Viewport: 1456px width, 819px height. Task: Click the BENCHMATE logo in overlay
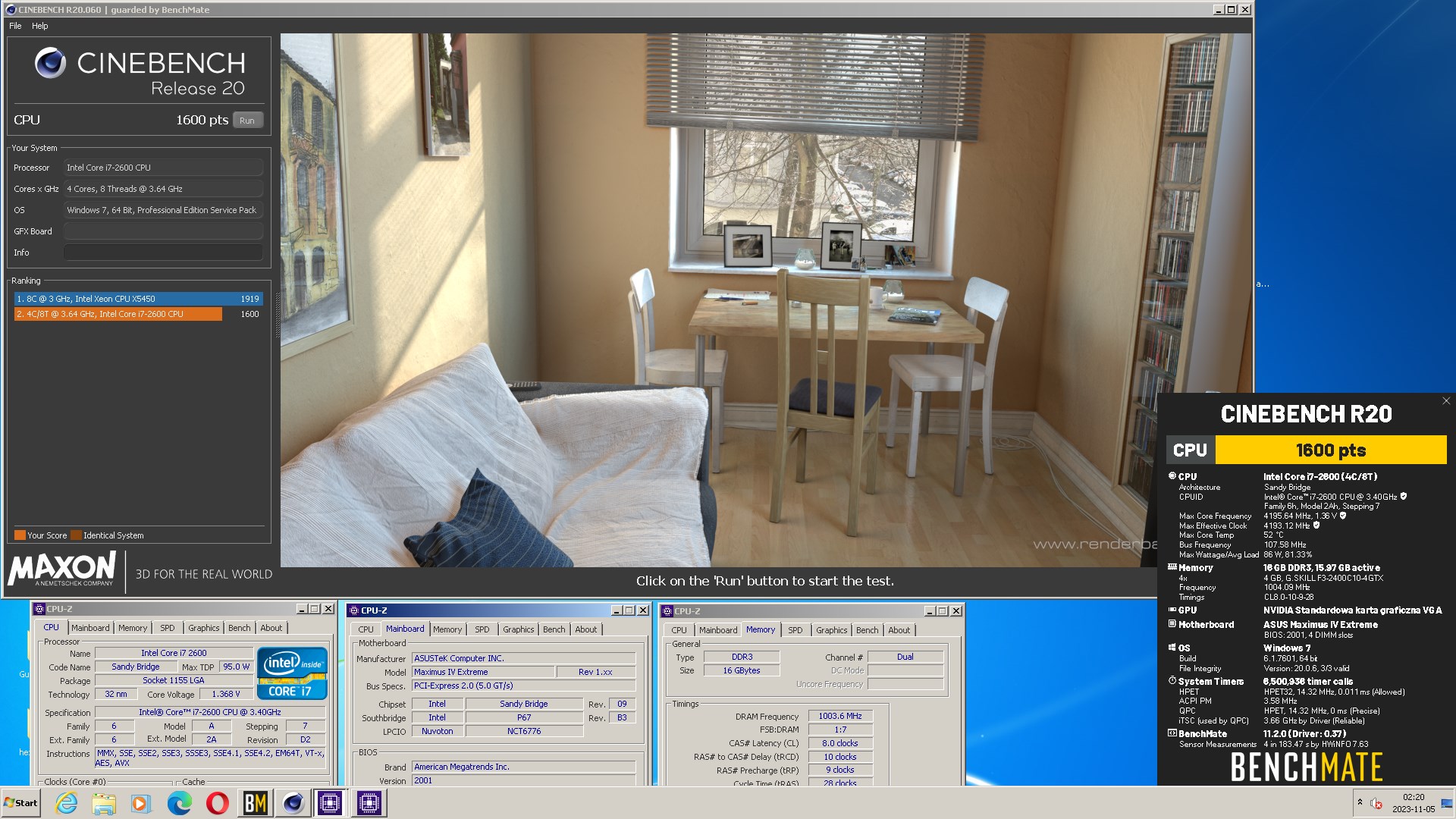coord(1306,766)
